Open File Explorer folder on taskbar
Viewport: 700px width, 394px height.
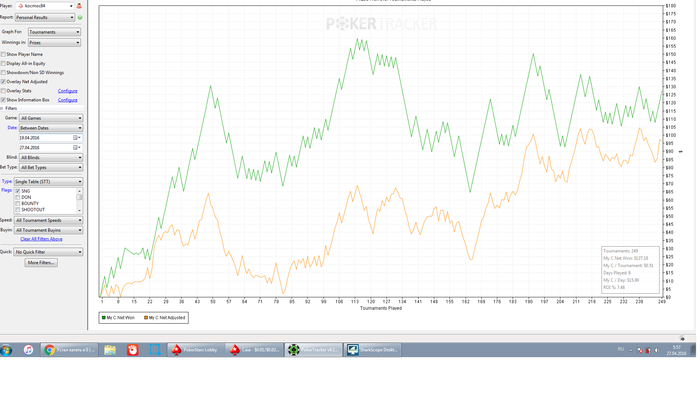pyautogui.click(x=110, y=350)
